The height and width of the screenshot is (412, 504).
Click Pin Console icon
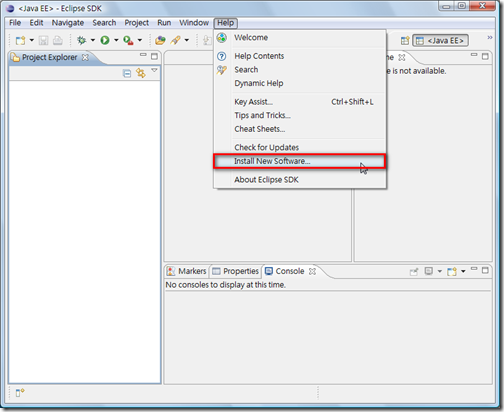pyautogui.click(x=414, y=272)
